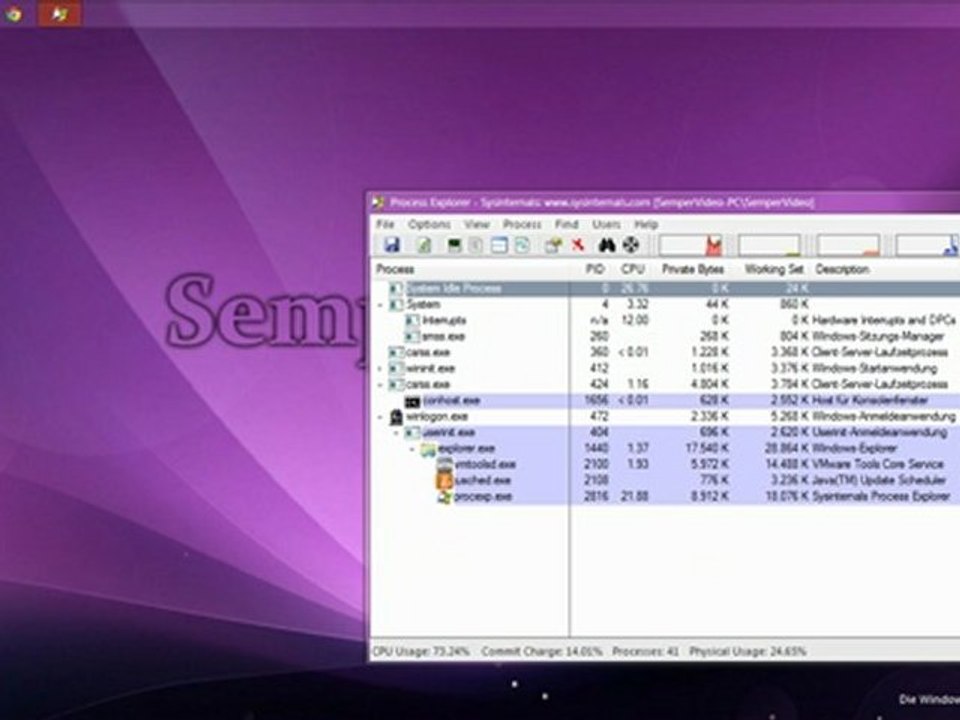Screen dimensions: 960x720
Task: Select the System Idle Process row
Action: click(666, 288)
